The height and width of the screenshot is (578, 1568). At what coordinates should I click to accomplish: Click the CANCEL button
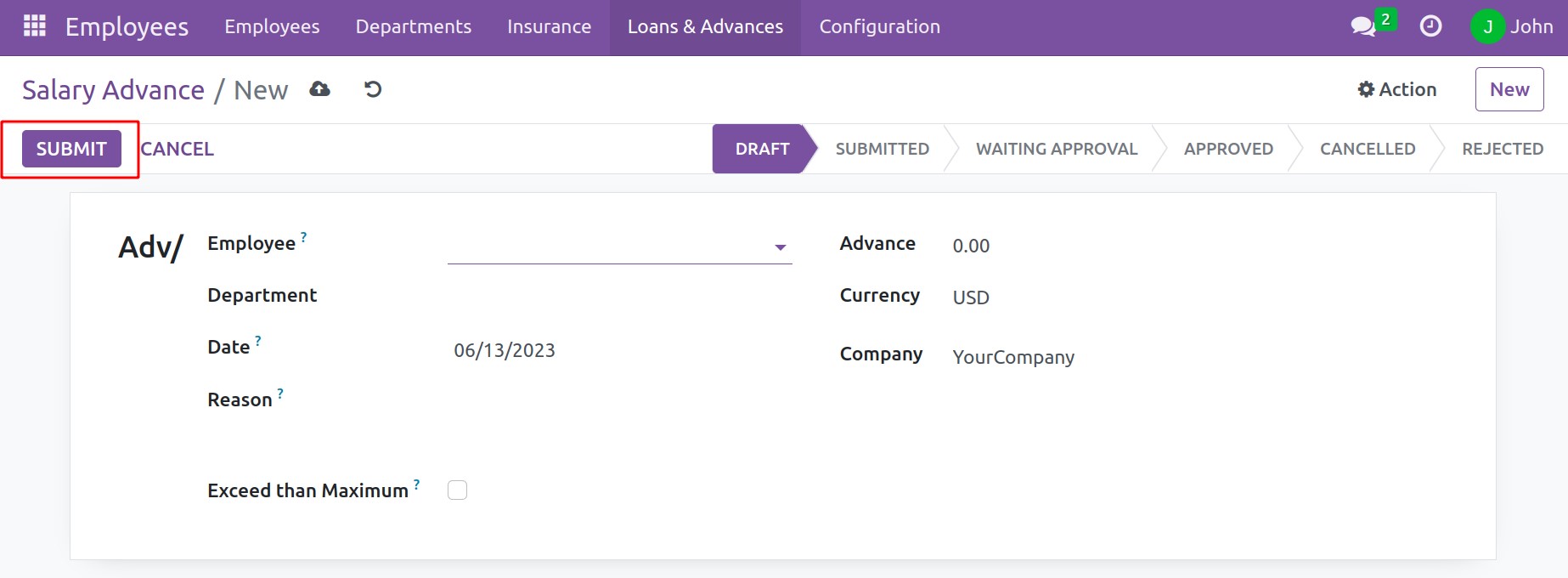[x=176, y=148]
